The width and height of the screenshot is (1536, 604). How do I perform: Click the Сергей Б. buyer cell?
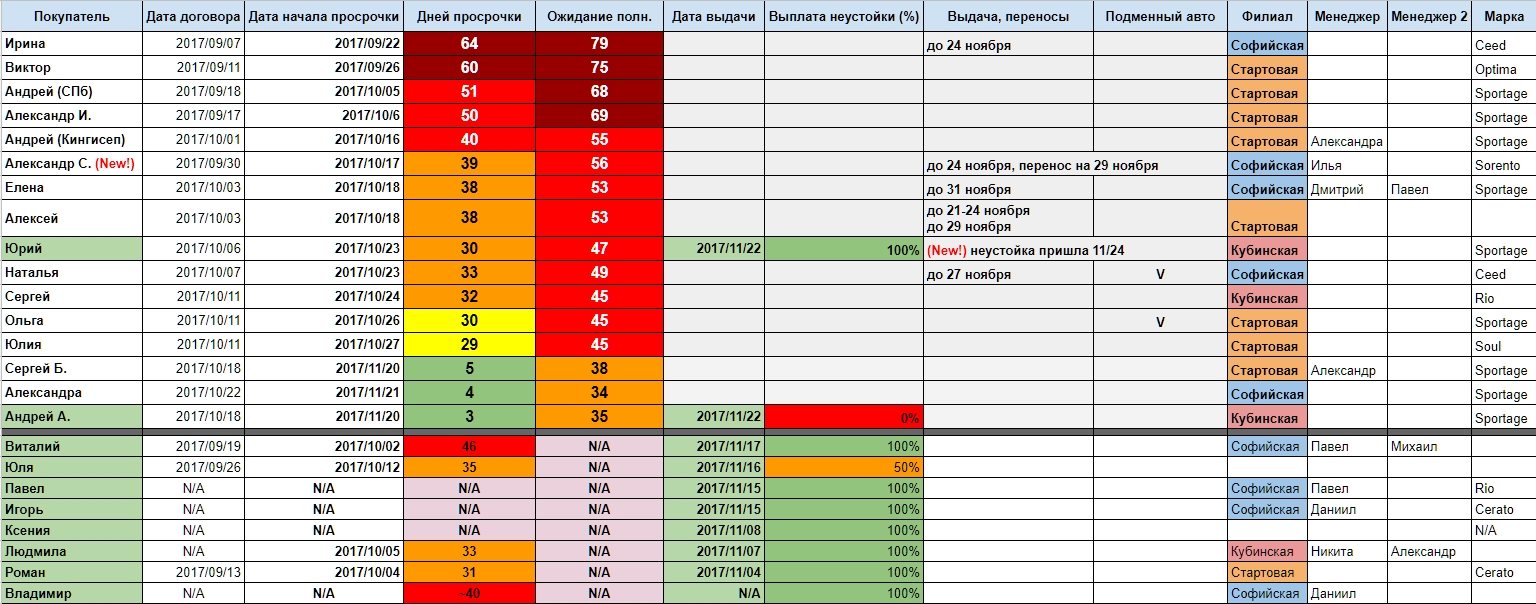(70, 369)
